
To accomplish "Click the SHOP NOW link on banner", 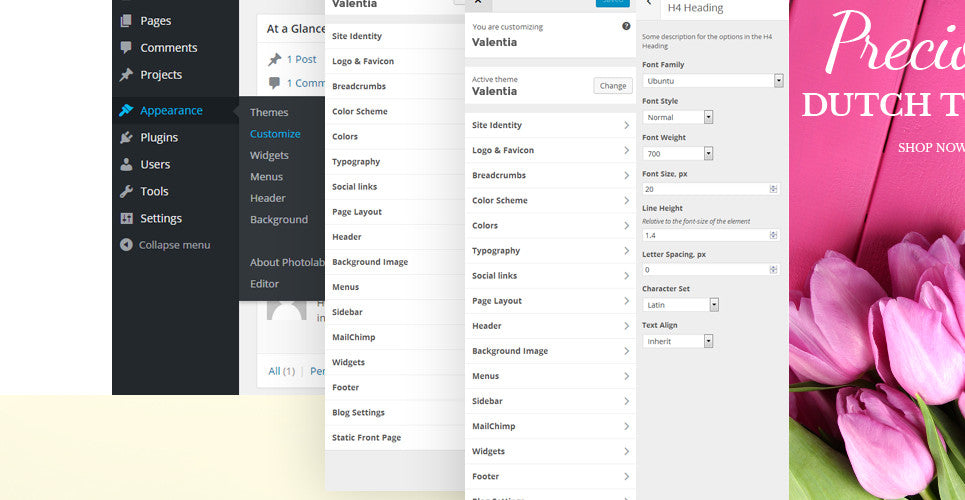I will 931,148.
